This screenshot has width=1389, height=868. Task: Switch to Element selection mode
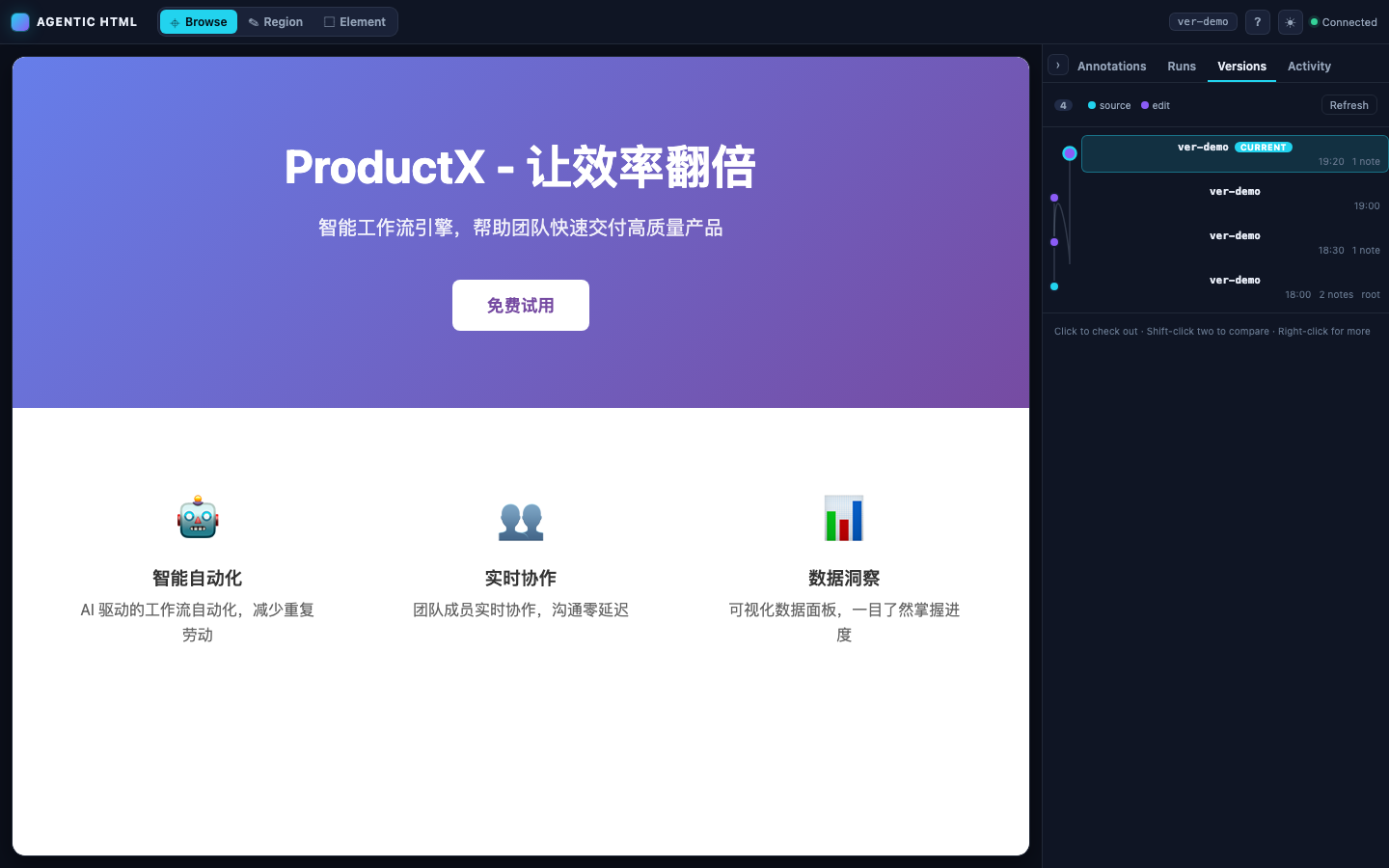point(355,22)
